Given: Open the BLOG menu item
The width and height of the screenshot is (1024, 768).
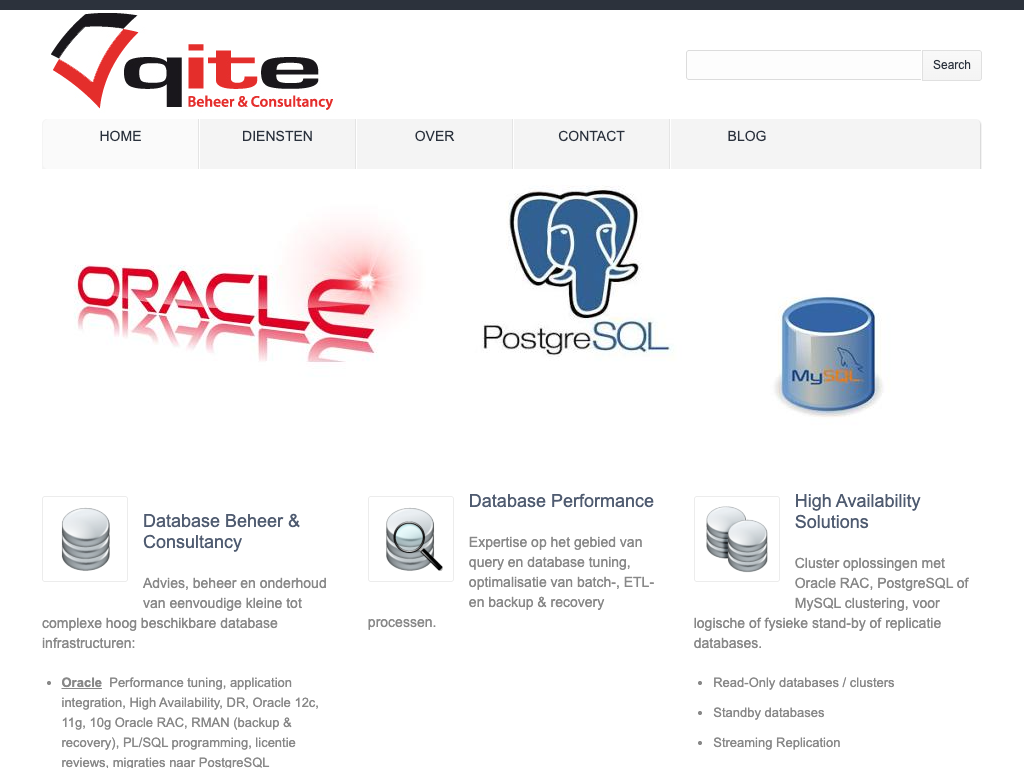Looking at the screenshot, I should coord(747,137).
